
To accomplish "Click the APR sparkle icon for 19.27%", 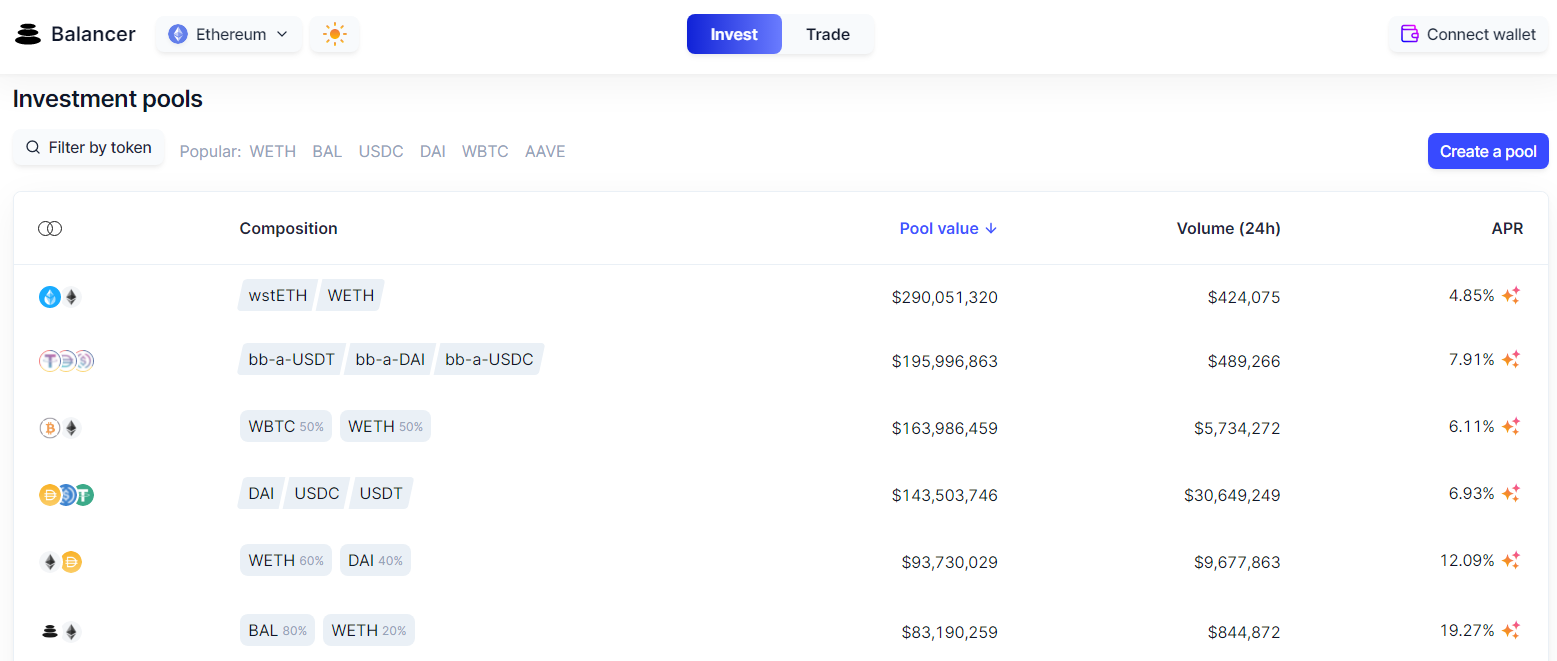I will pyautogui.click(x=1511, y=630).
